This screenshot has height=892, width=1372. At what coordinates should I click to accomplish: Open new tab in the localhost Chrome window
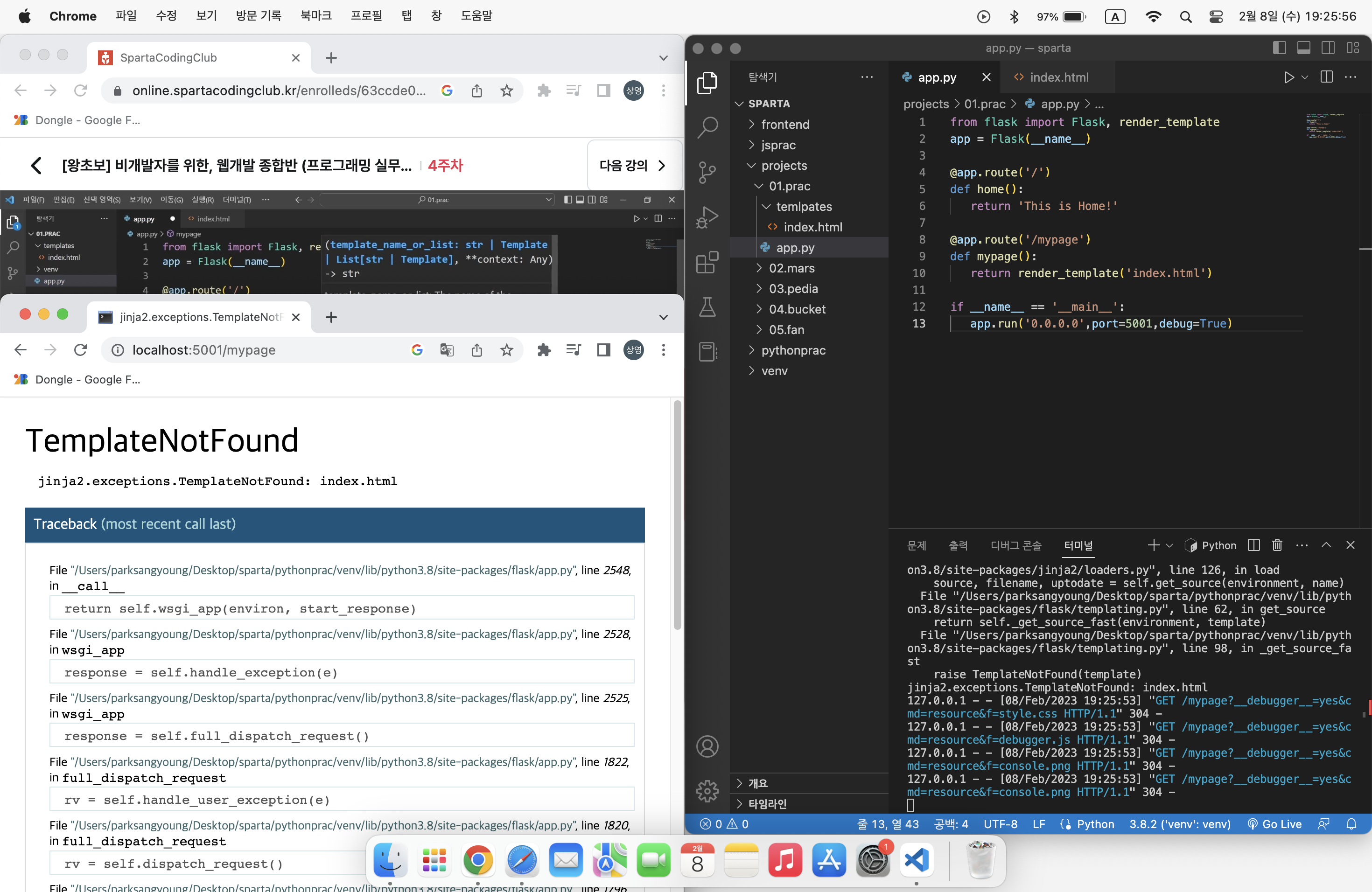pos(331,317)
